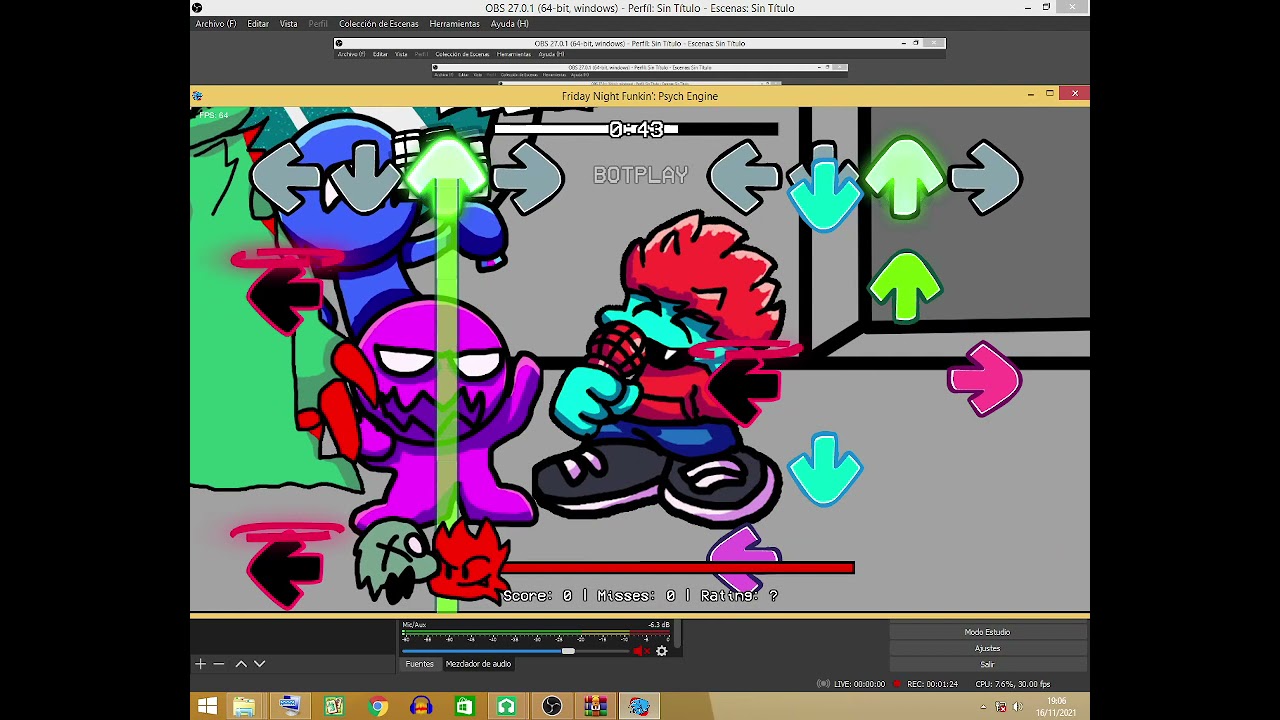Click the red player health icon

[470, 563]
